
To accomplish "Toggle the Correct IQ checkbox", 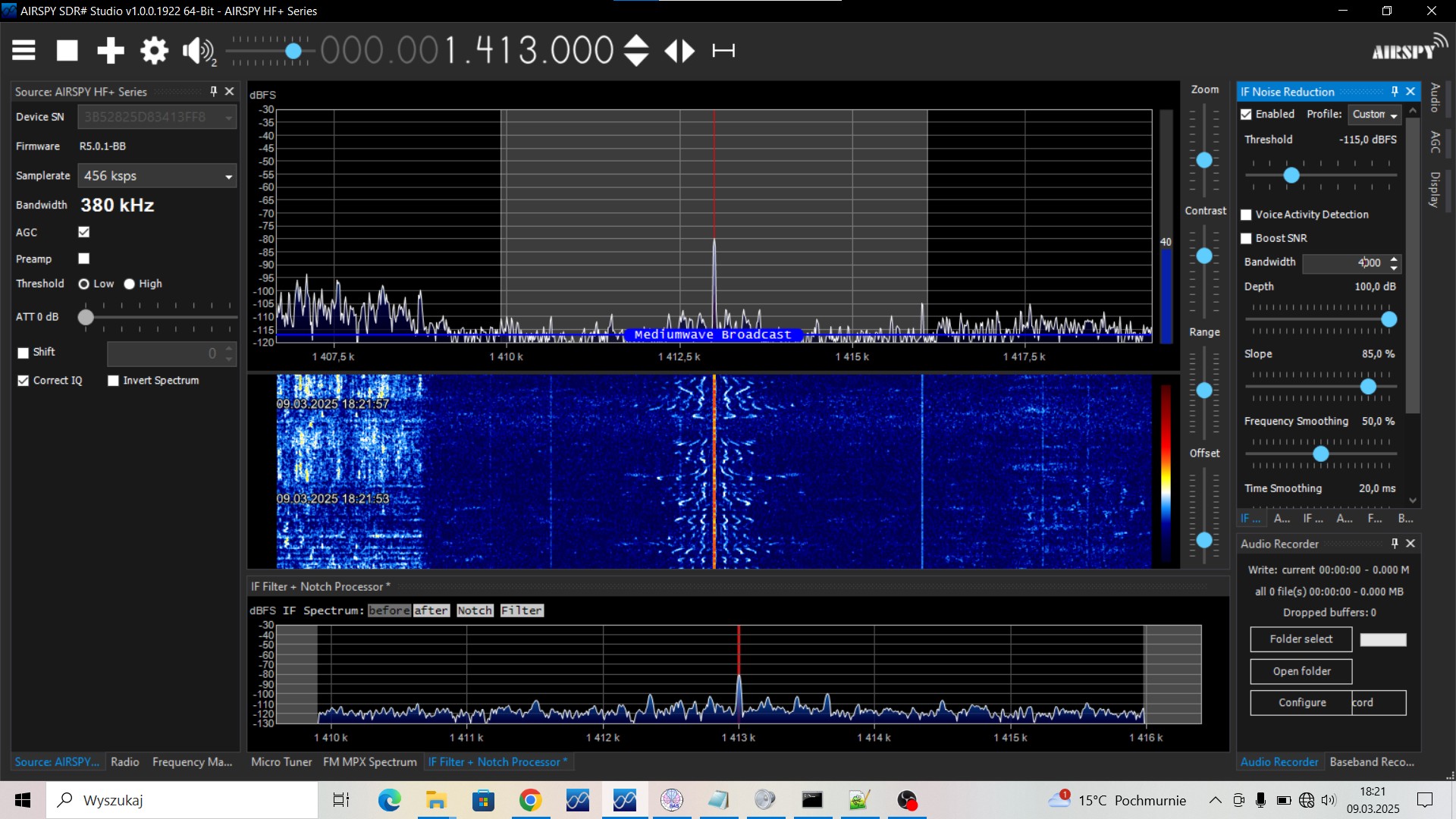I will click(24, 381).
